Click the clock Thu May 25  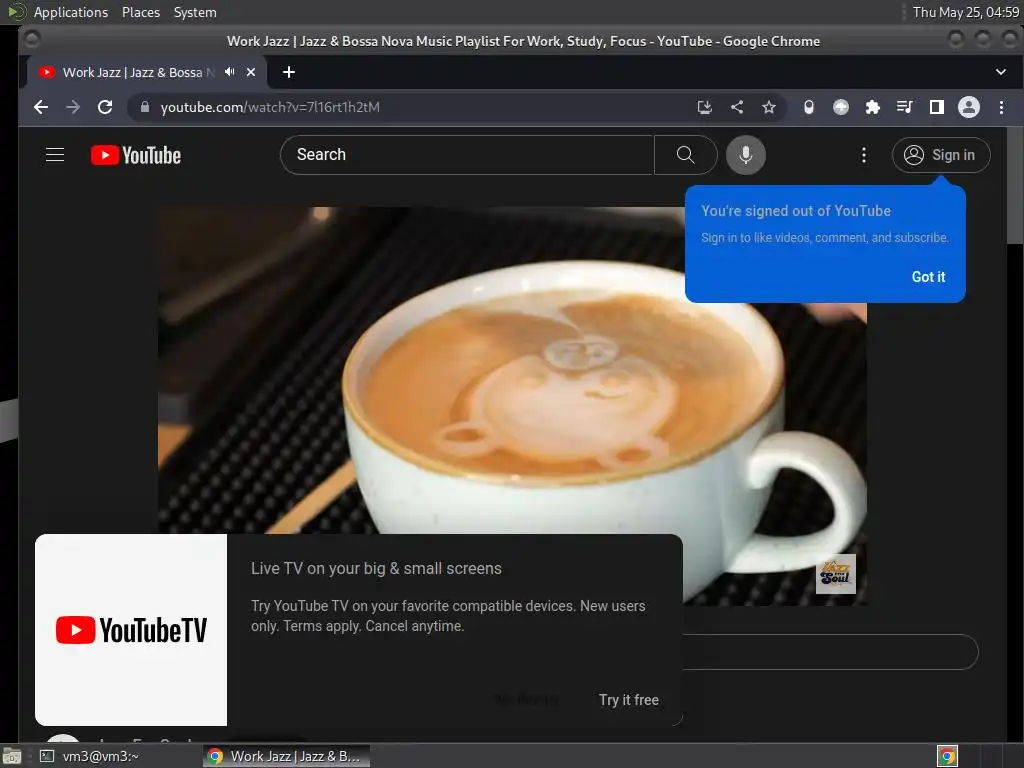point(965,12)
